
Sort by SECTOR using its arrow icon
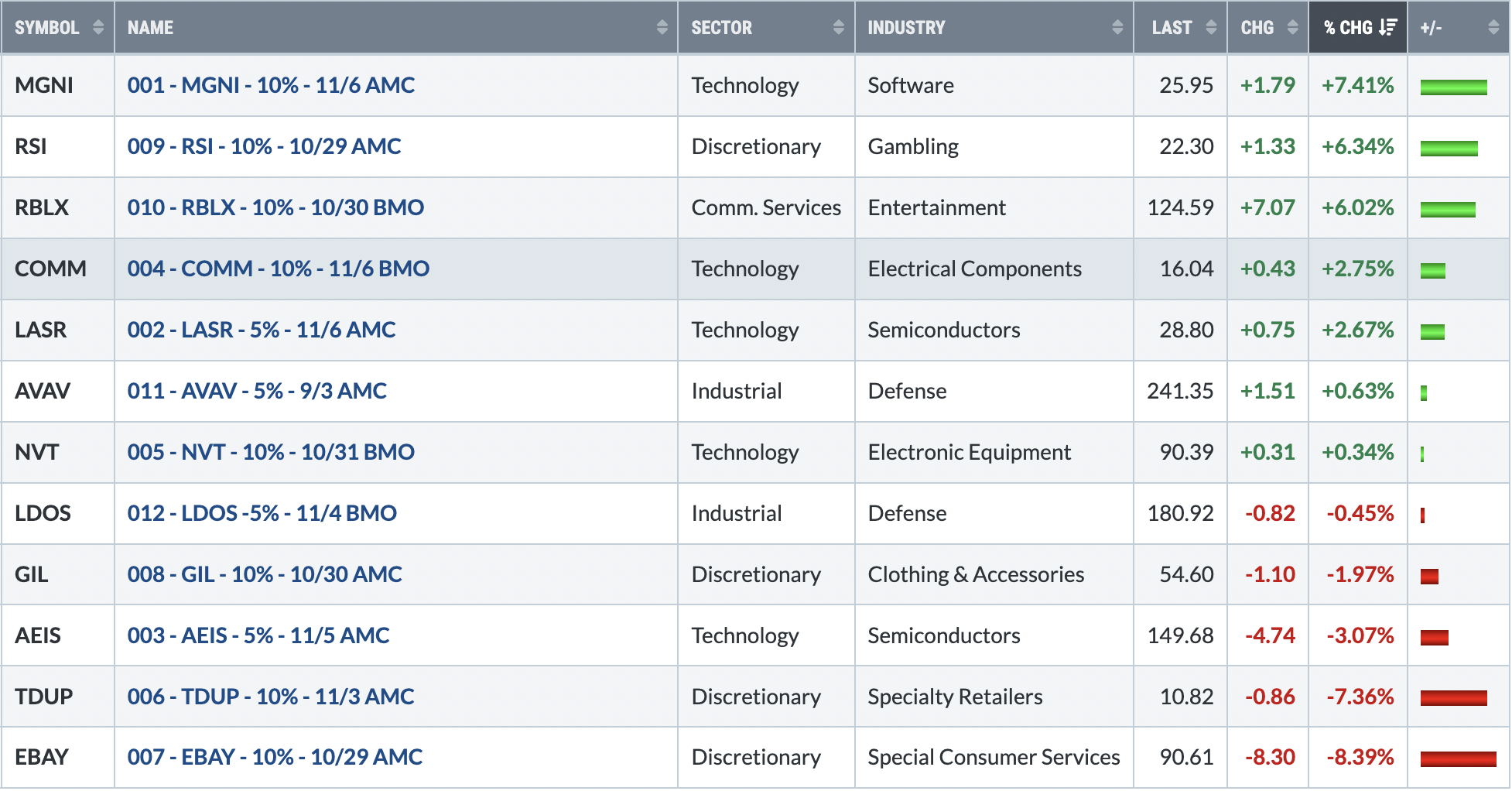pos(838,28)
